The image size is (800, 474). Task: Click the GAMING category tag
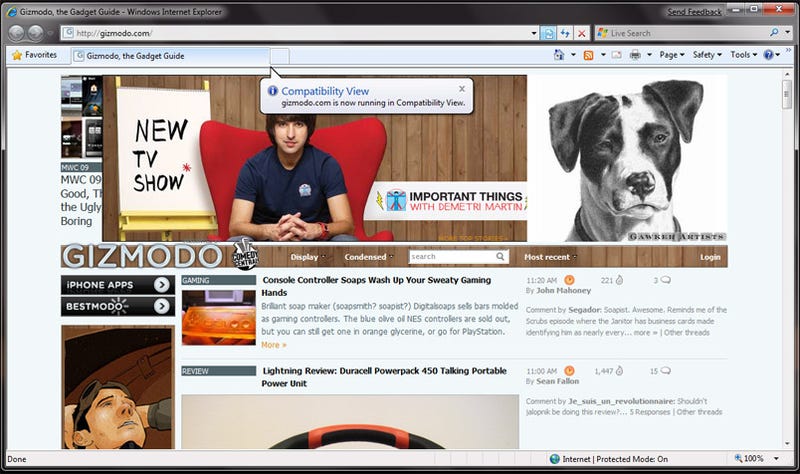(x=218, y=280)
